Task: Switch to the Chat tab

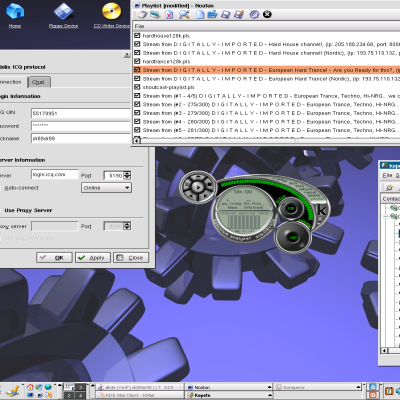Action: (x=39, y=82)
